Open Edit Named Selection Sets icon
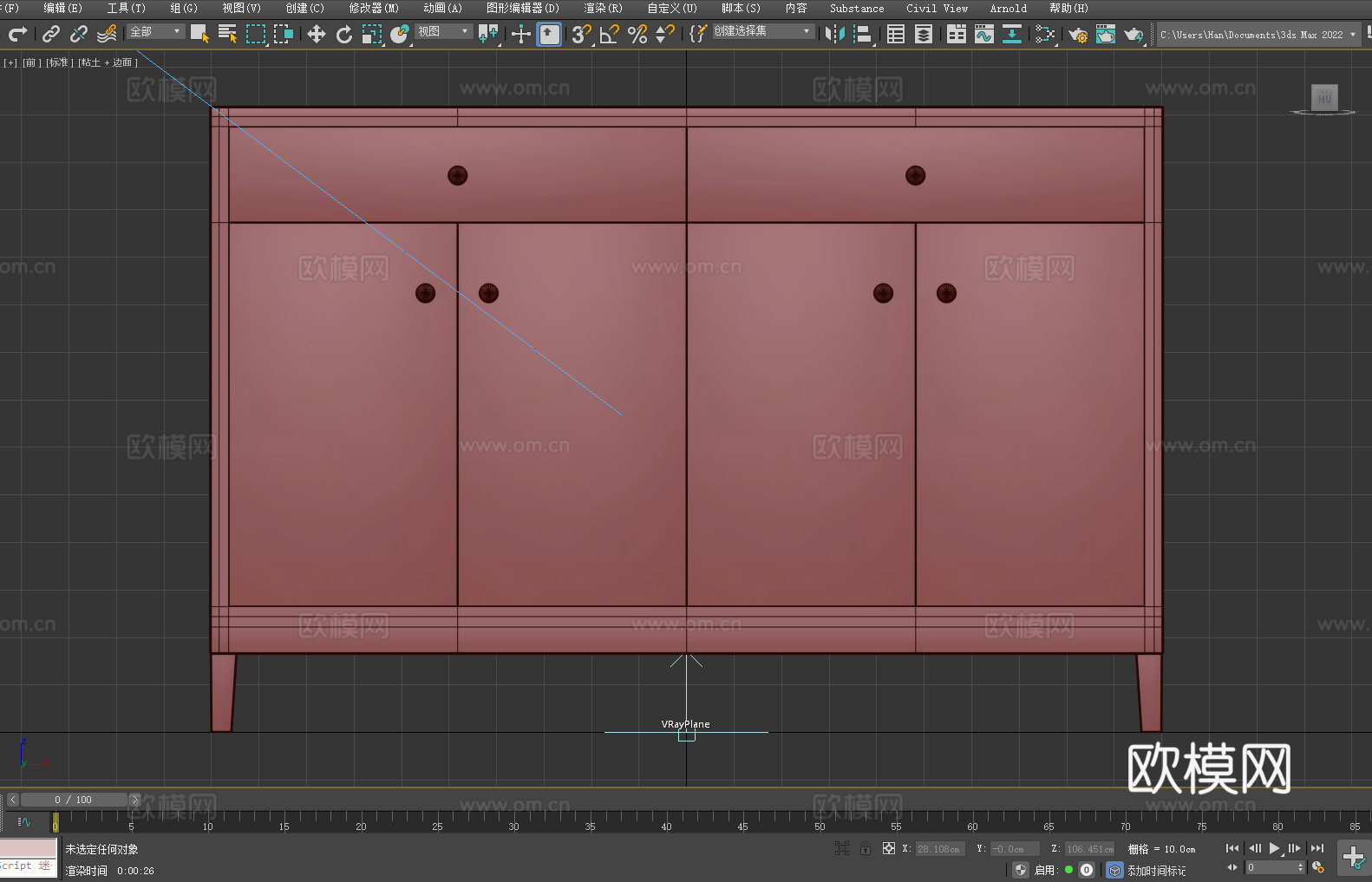Image resolution: width=1372 pixels, height=882 pixels. click(698, 34)
